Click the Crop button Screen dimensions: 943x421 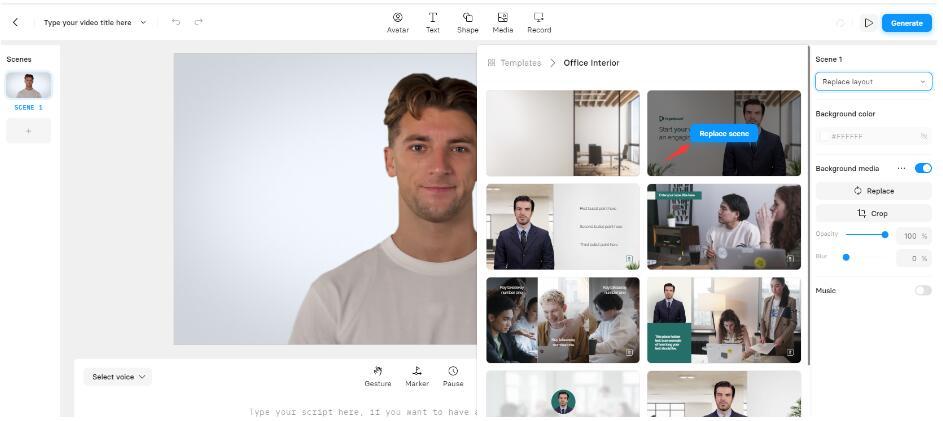point(873,214)
